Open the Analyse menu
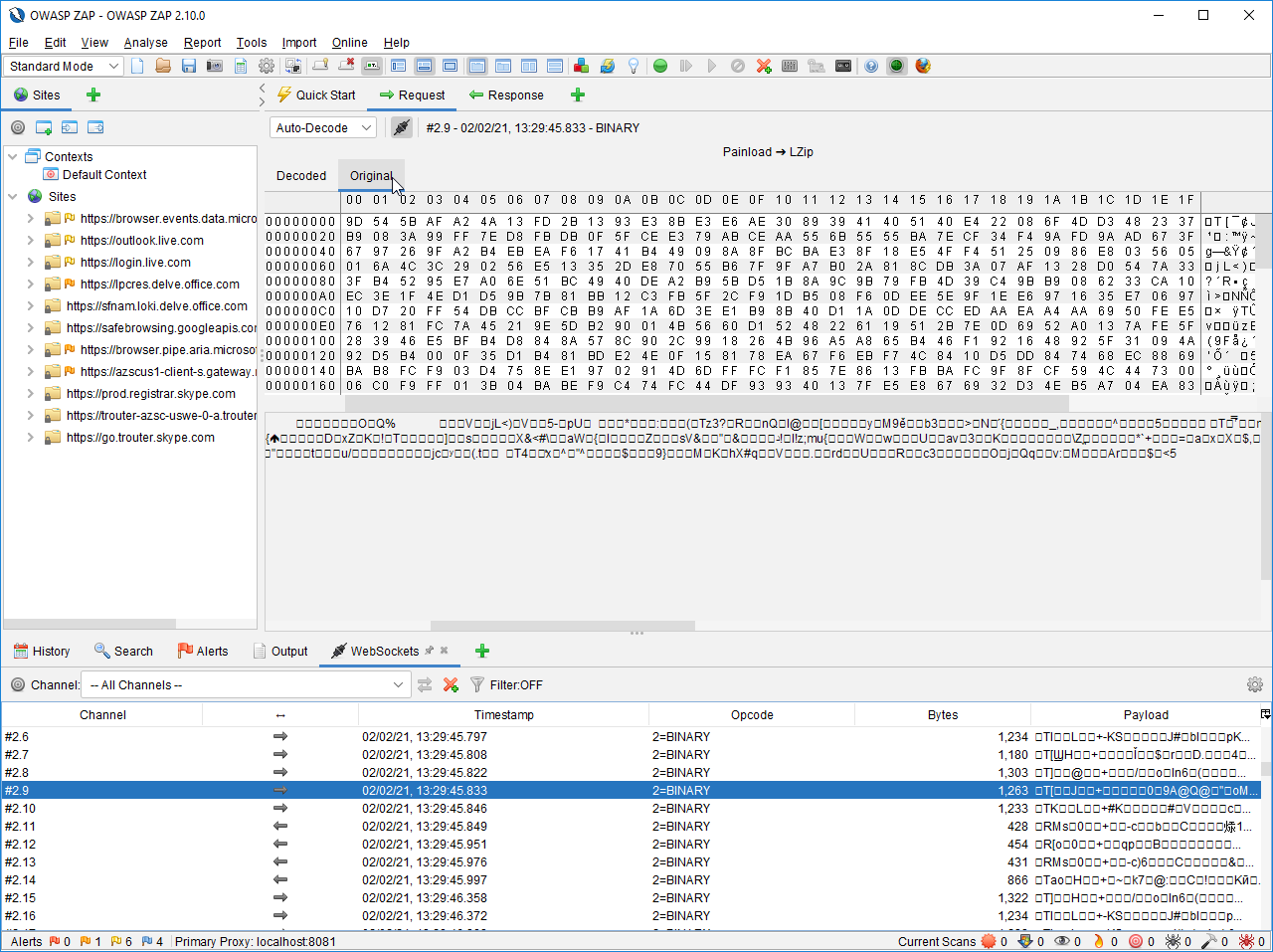The height and width of the screenshot is (952, 1273). (x=145, y=43)
